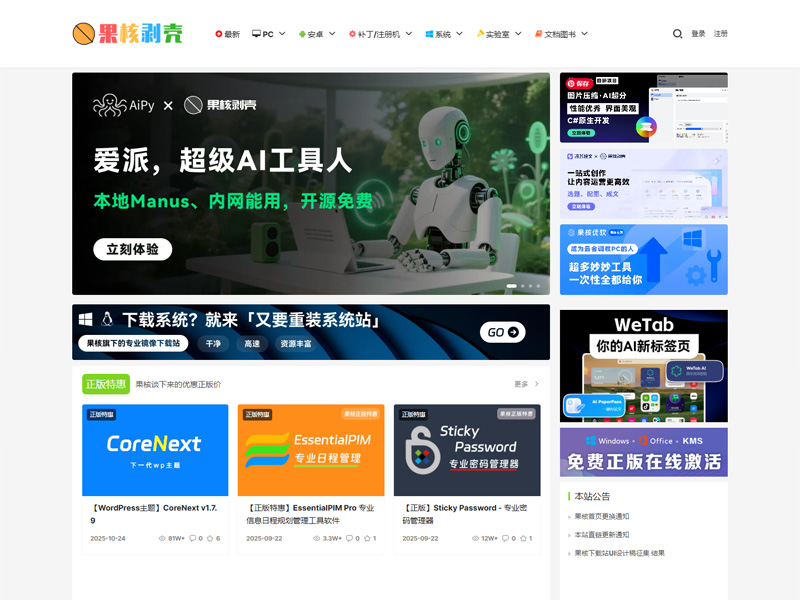Click the monitor icon beside PC menu
800x600 pixels.
[257, 33]
